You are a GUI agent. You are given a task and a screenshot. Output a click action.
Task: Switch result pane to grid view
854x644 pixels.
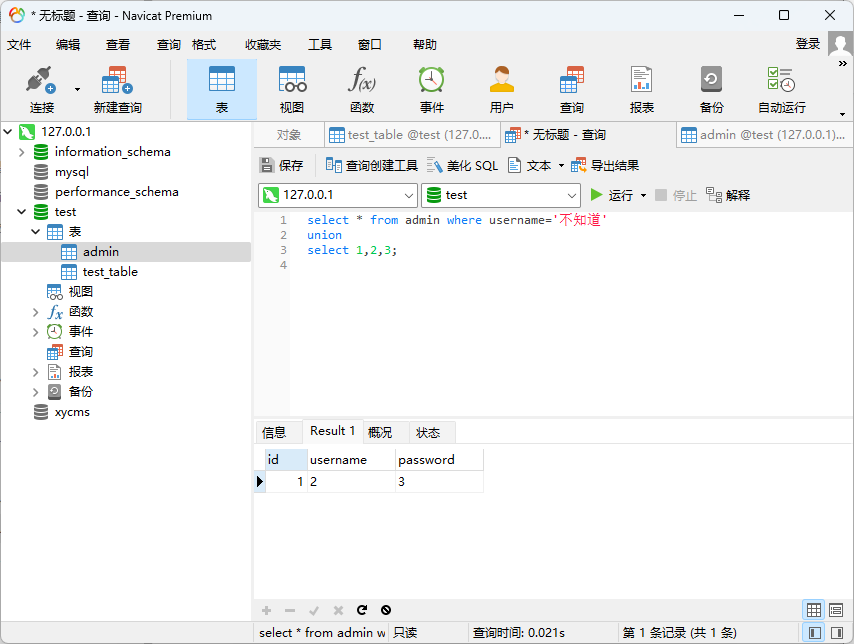[814, 610]
